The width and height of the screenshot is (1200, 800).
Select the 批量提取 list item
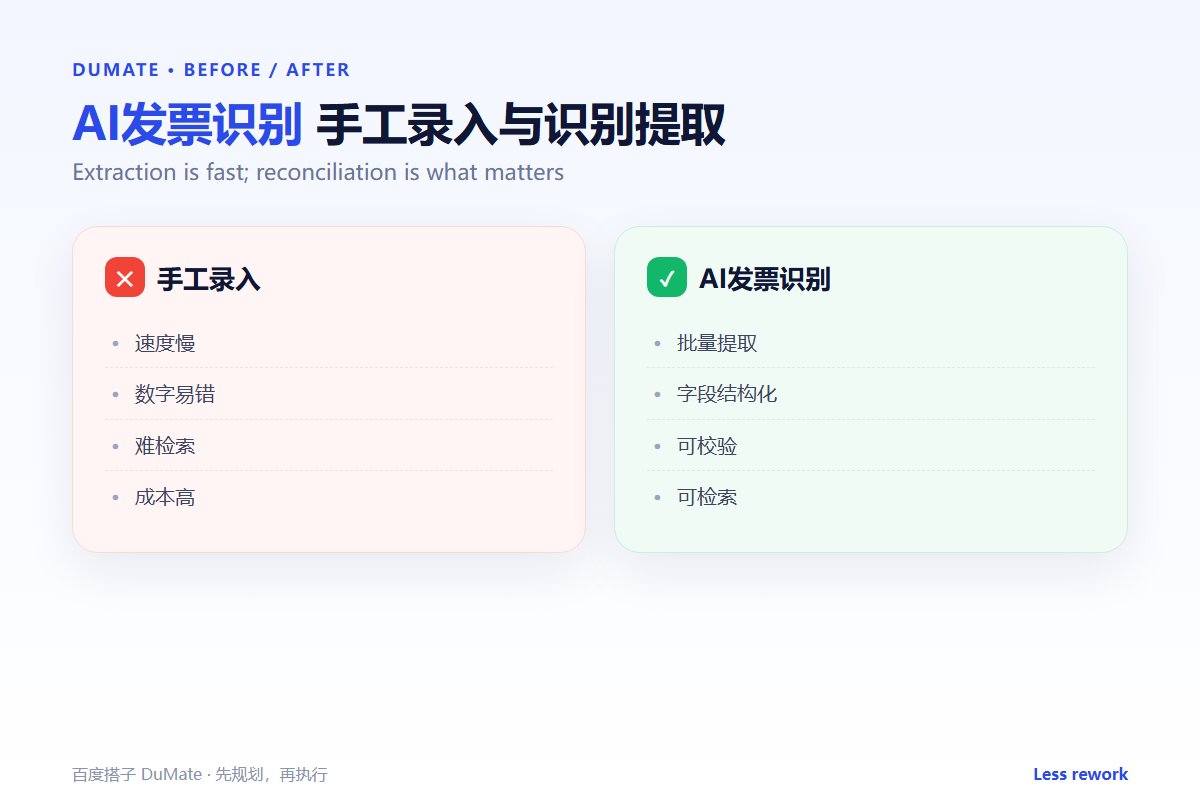click(871, 343)
